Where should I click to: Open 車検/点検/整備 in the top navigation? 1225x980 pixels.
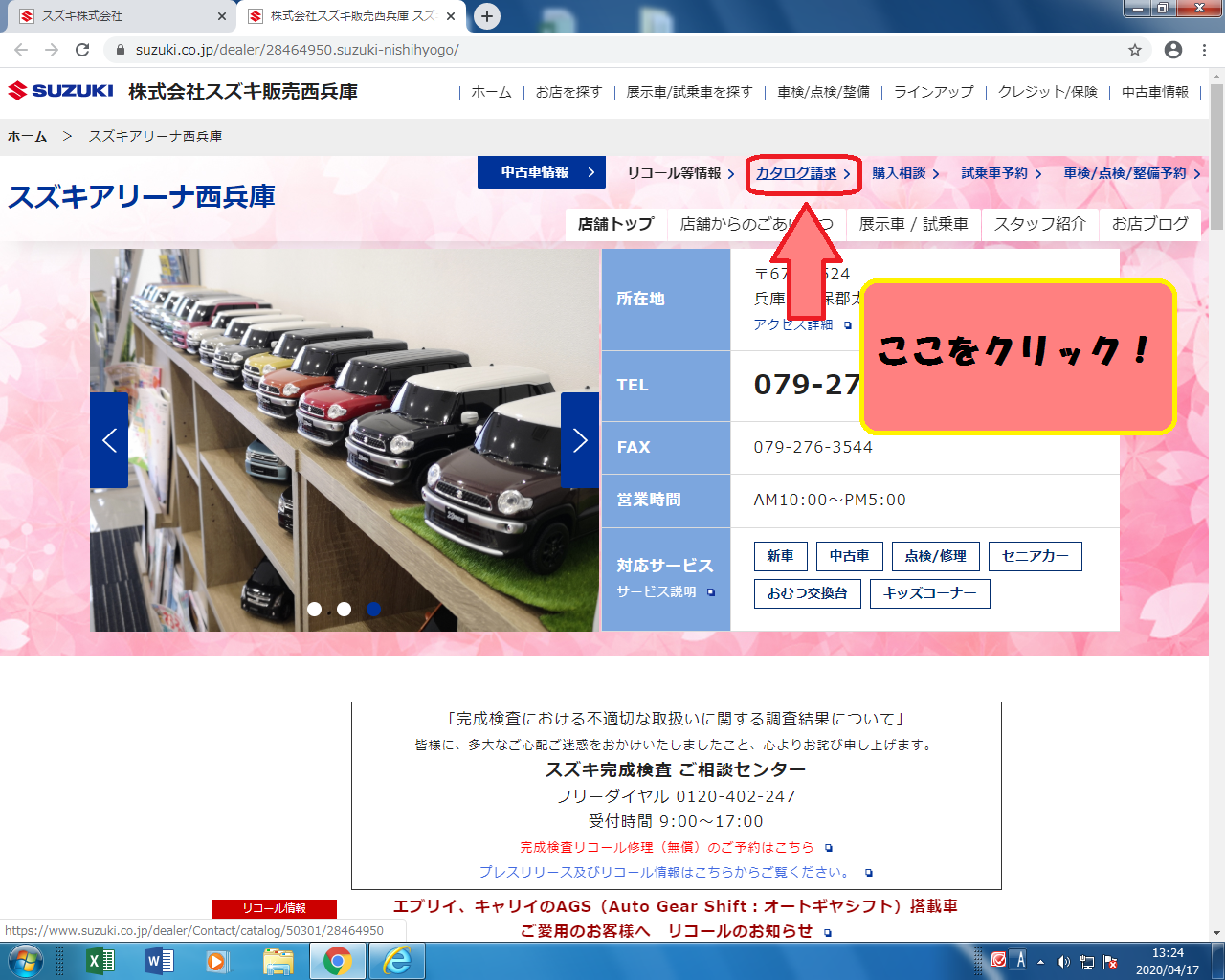[823, 92]
